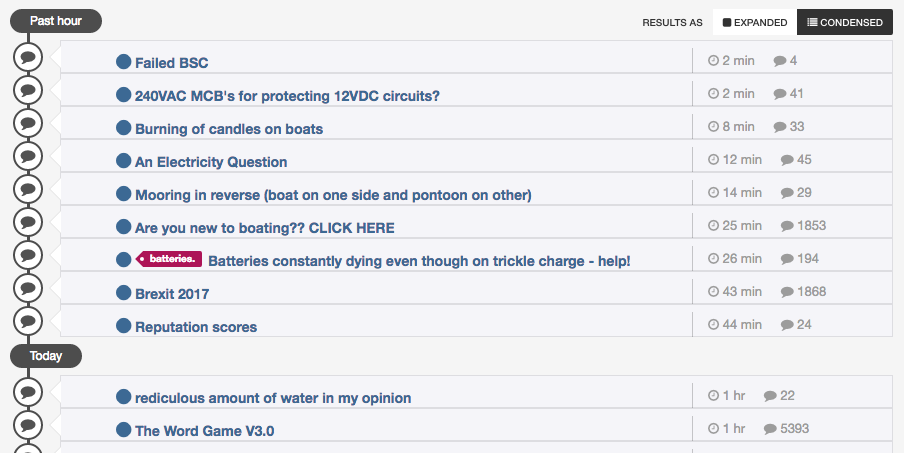Open 240VAC MCB's for protecting 12VDC circuits thread
904x453 pixels.
point(287,96)
